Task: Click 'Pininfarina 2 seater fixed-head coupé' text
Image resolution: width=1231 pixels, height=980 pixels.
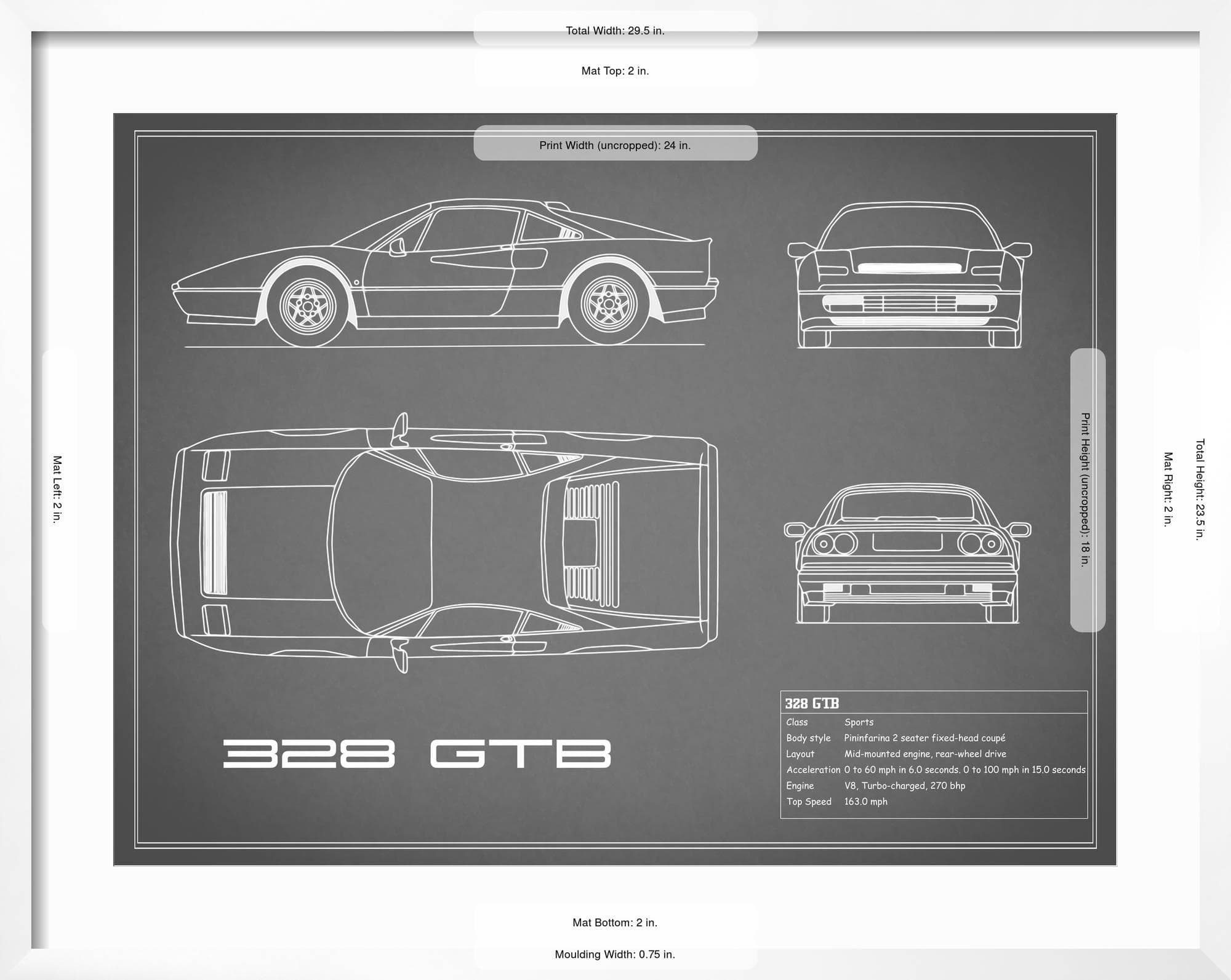Action: (924, 738)
